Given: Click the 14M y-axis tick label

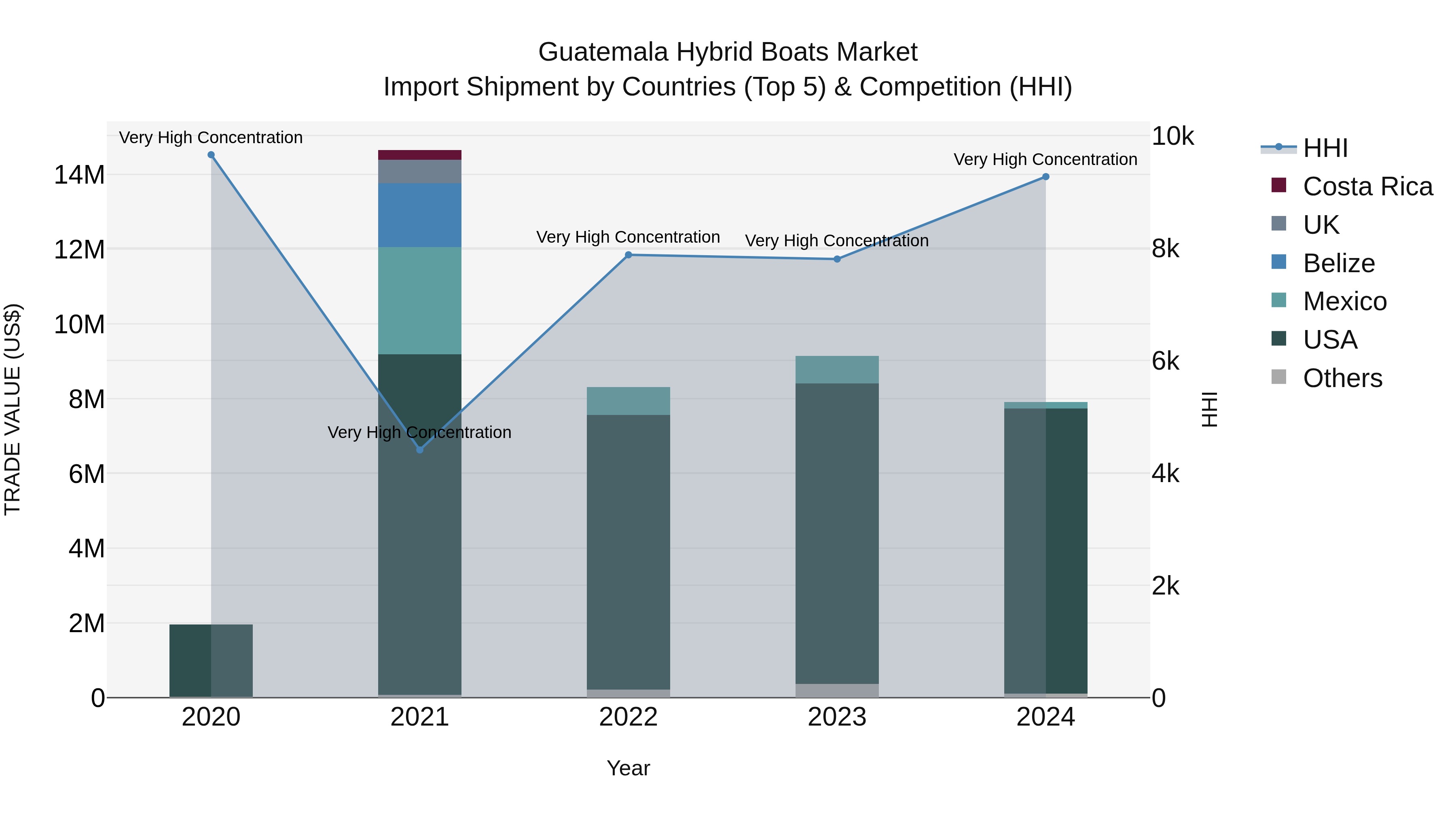Looking at the screenshot, I should pos(79,175).
